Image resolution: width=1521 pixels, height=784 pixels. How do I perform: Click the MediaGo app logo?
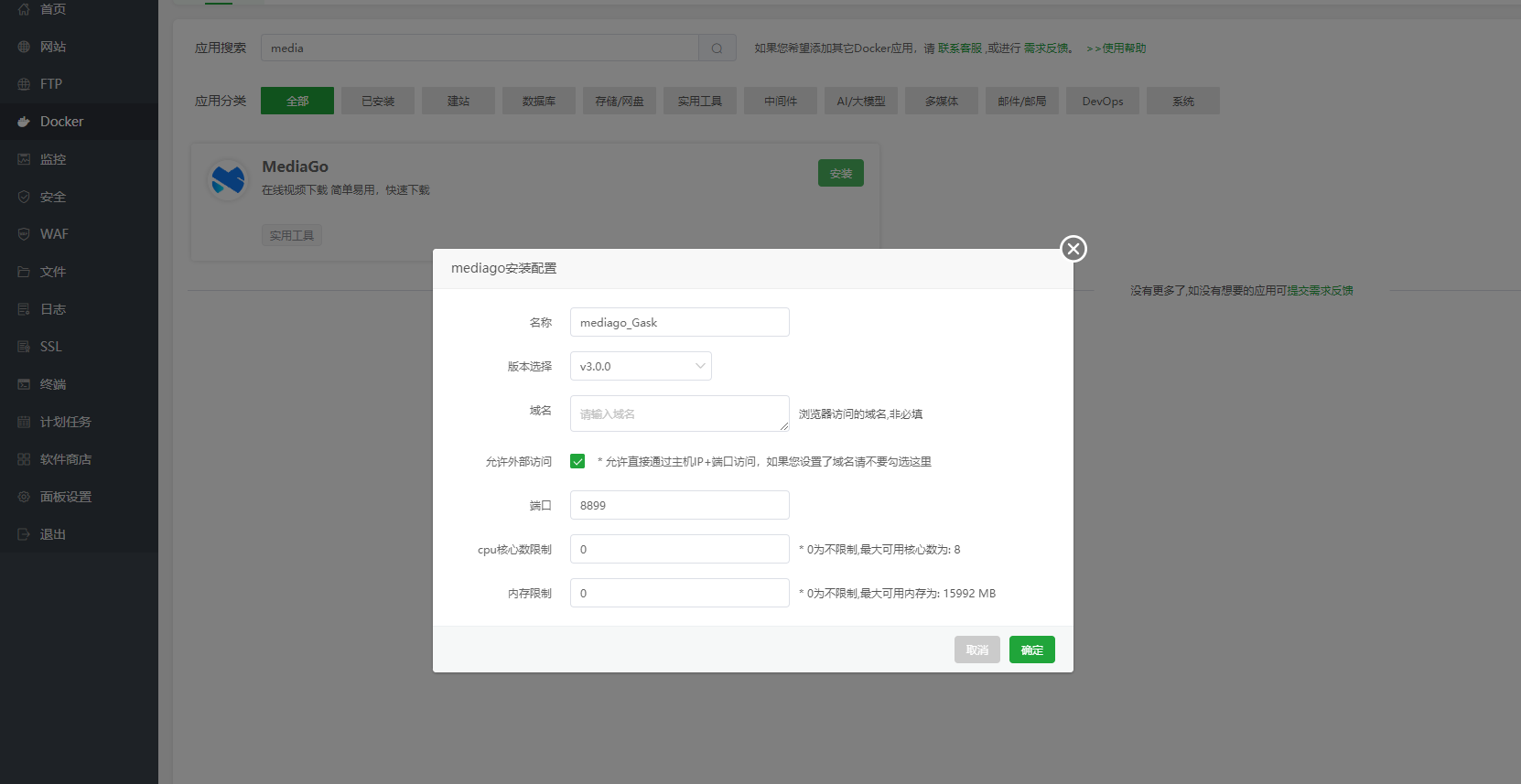228,179
